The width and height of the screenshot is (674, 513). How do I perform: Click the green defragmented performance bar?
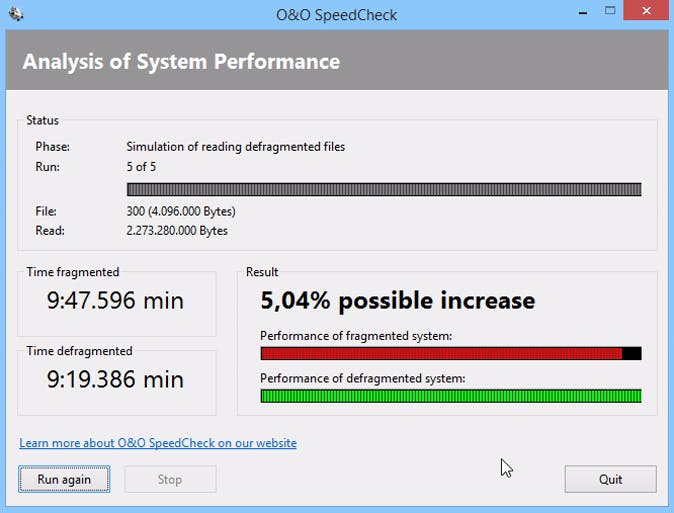click(451, 396)
